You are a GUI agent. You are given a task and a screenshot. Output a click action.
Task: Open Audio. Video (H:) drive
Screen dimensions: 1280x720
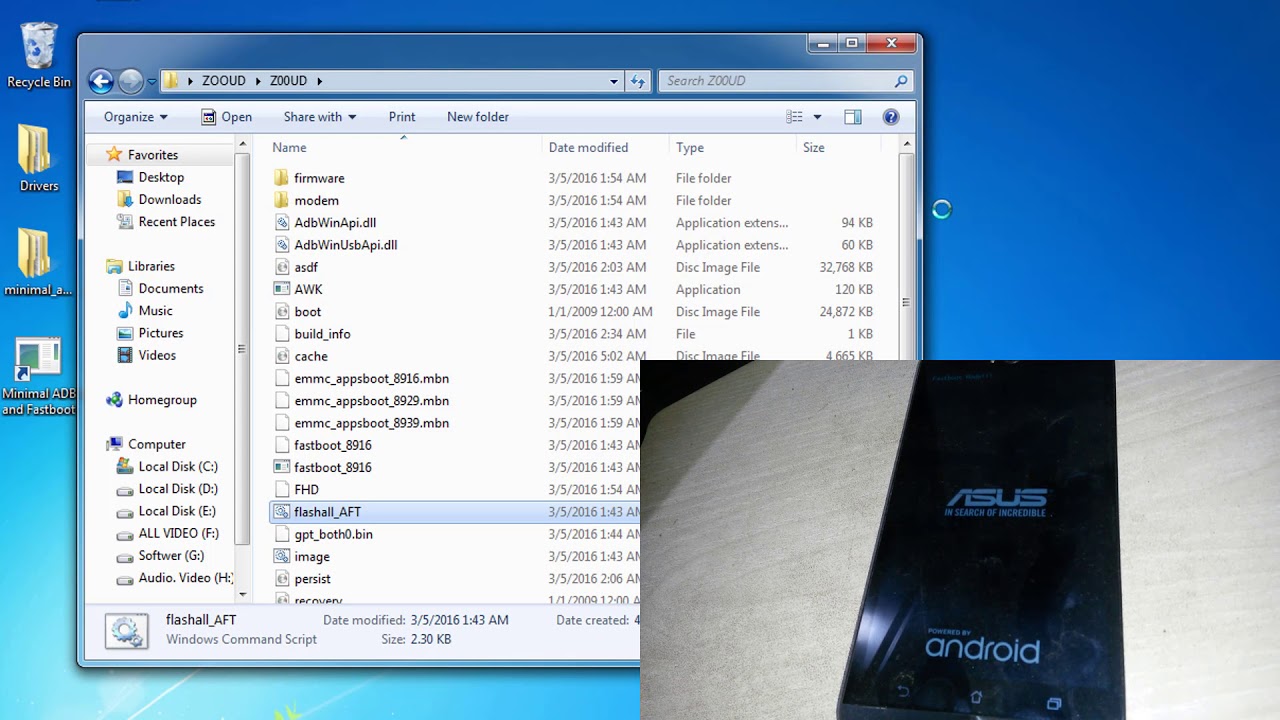(x=175, y=578)
